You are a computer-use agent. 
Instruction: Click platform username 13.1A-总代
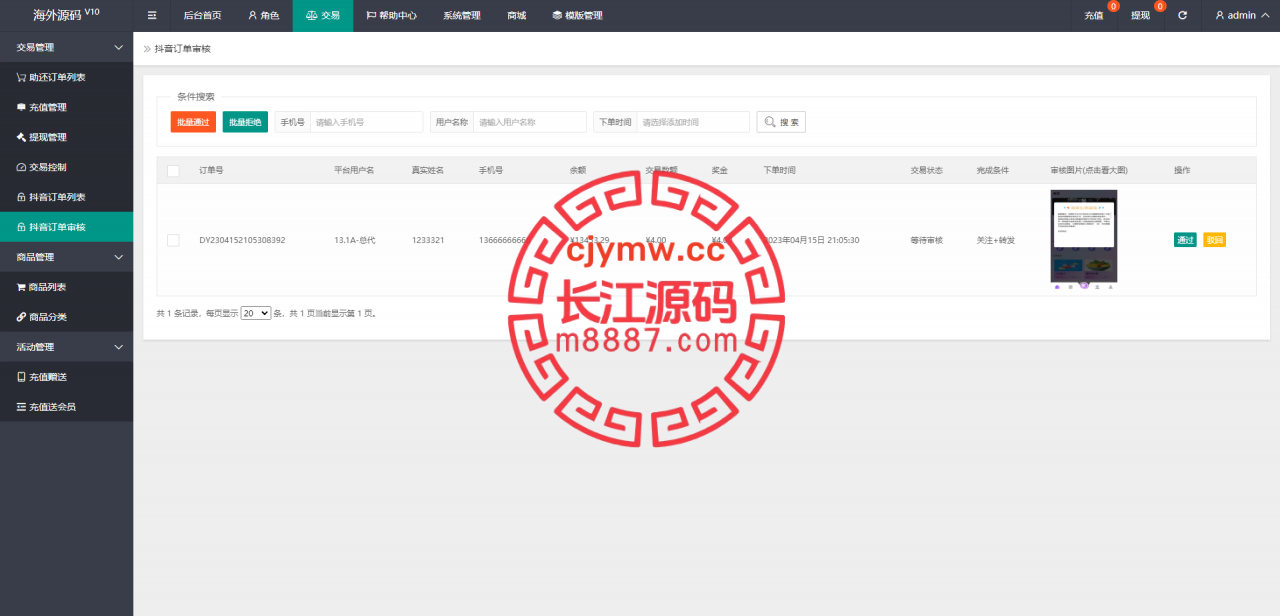coord(355,240)
